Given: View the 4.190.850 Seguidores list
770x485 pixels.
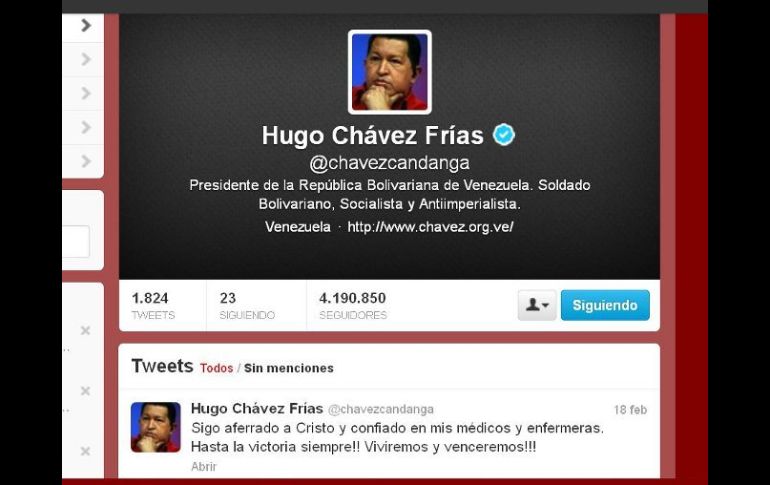Looking at the screenshot, I should [x=353, y=306].
